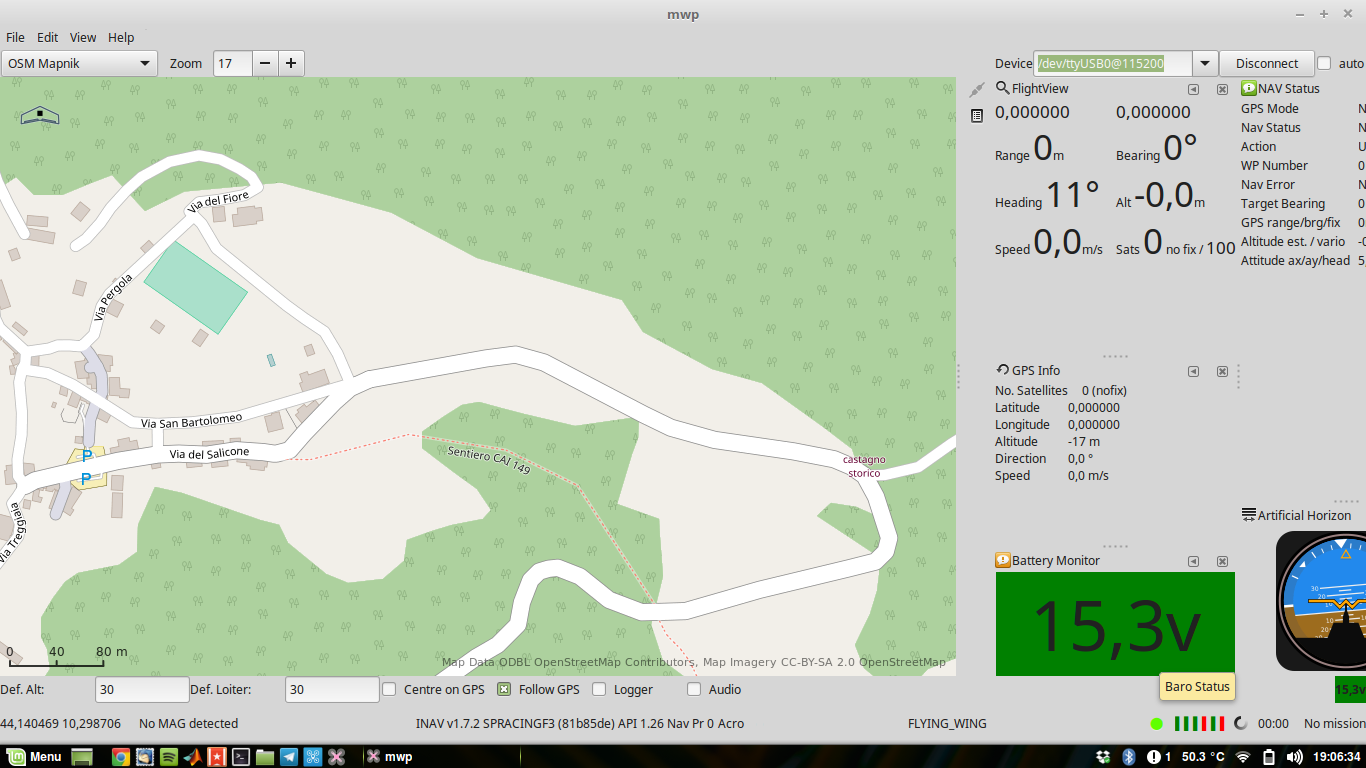Open the volume tray icon

click(1294, 757)
